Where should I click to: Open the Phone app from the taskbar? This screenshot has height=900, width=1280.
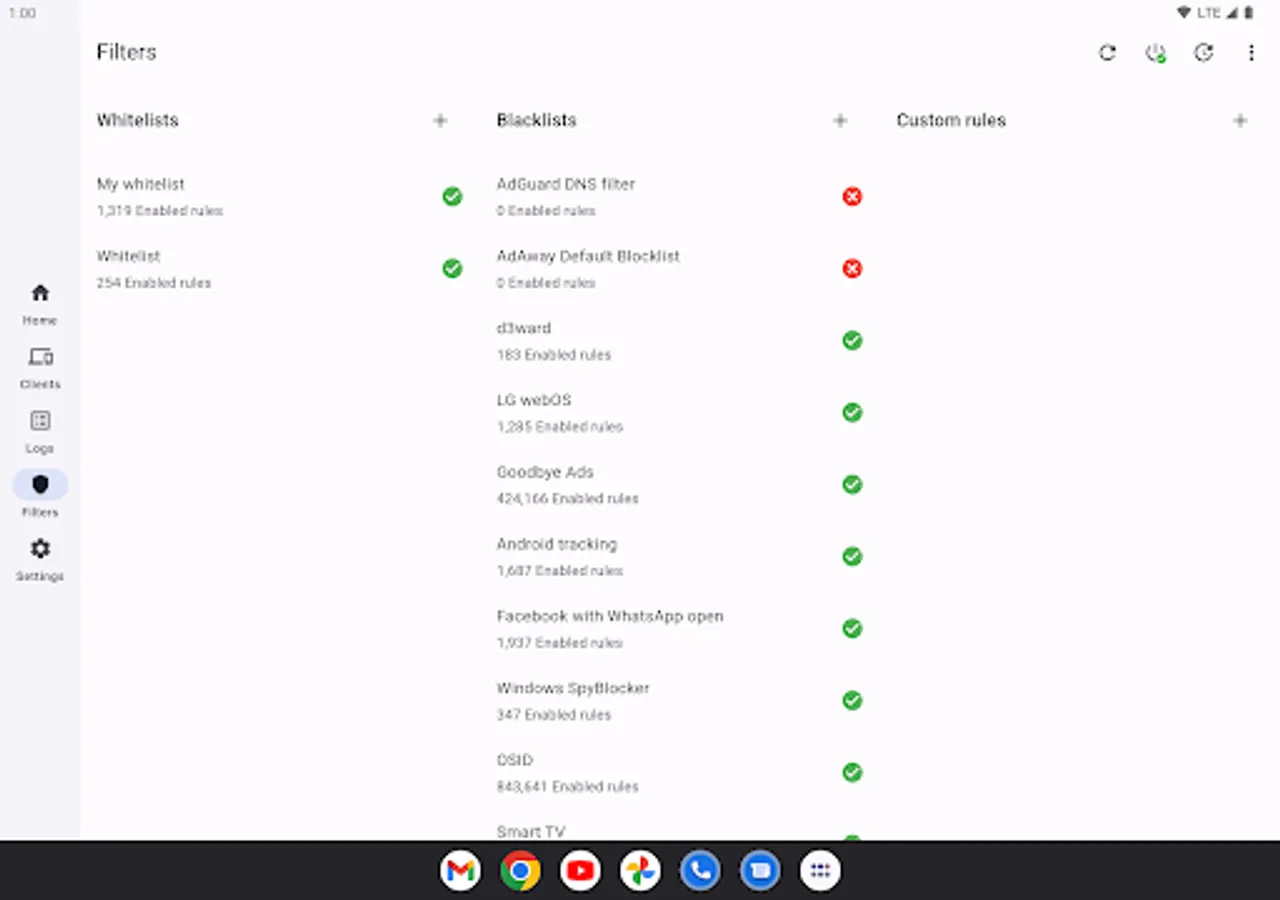point(700,871)
